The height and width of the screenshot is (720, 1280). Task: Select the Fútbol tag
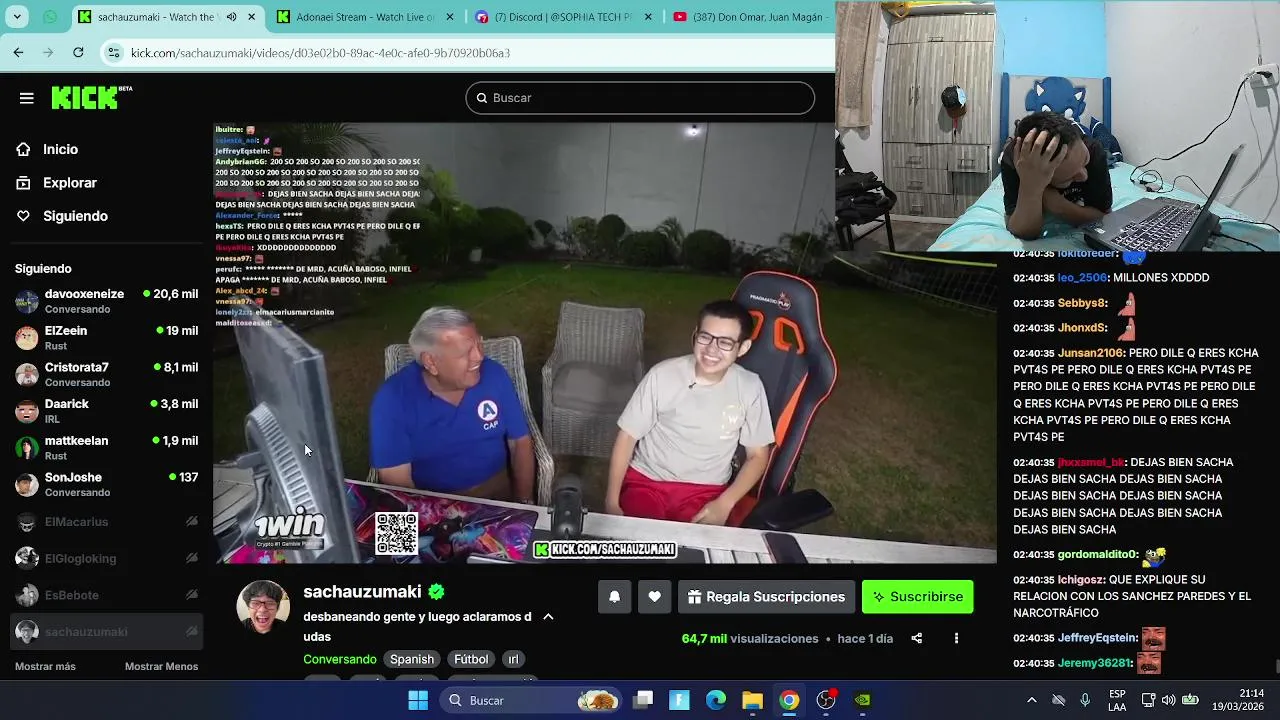pyautogui.click(x=471, y=659)
